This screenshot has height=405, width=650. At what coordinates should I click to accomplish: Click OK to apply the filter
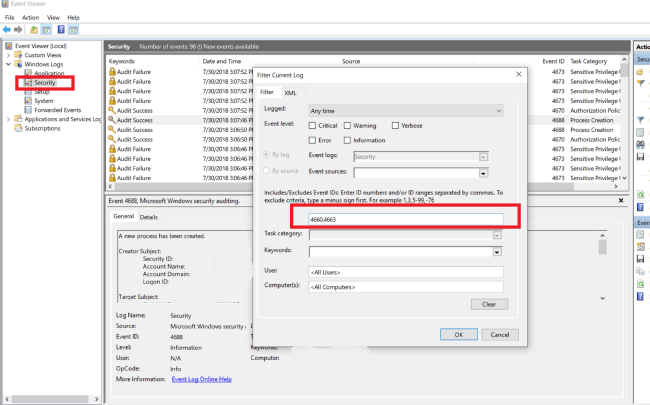(458, 335)
